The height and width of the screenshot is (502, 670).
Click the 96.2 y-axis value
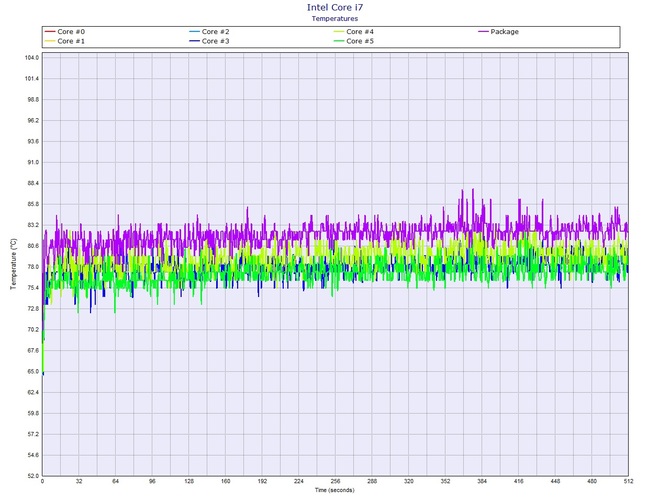32,120
